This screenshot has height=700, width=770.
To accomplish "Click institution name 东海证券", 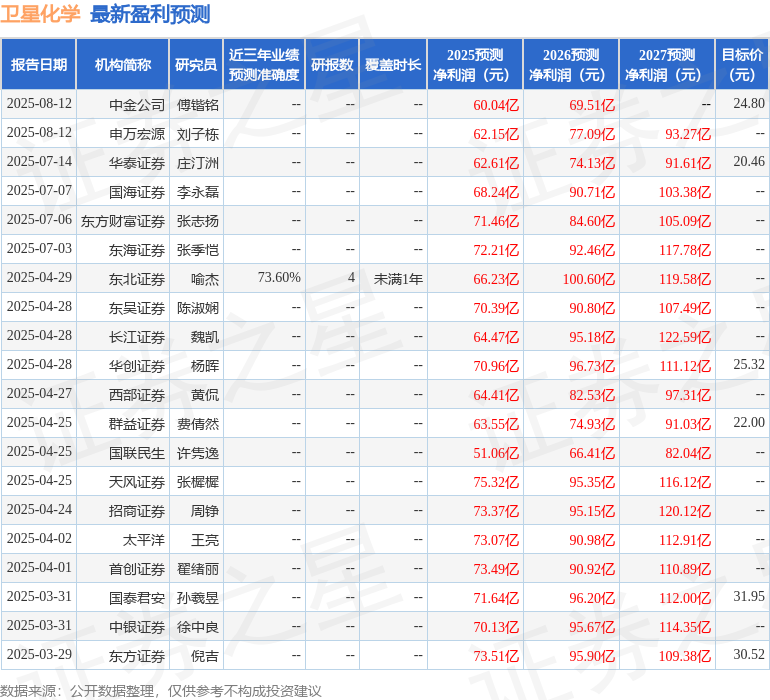I will tap(137, 250).
